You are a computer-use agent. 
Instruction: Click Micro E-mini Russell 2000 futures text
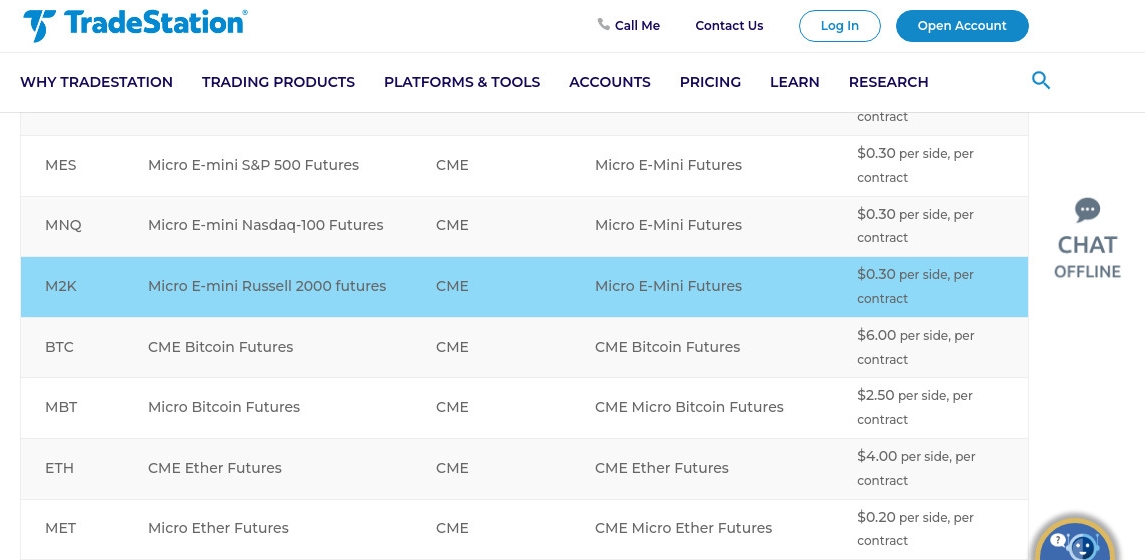267,286
